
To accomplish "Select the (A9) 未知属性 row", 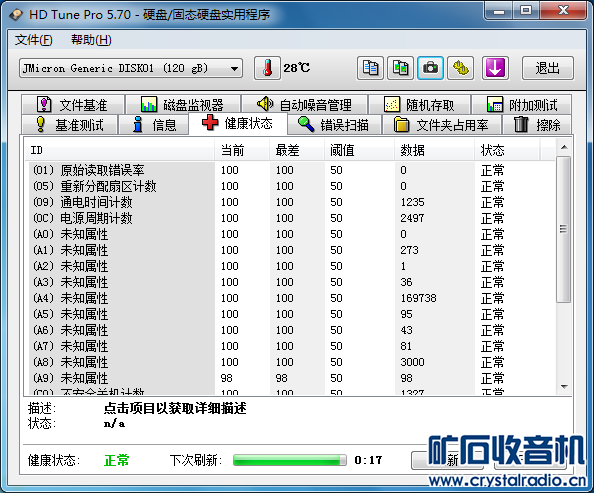I will point(290,378).
